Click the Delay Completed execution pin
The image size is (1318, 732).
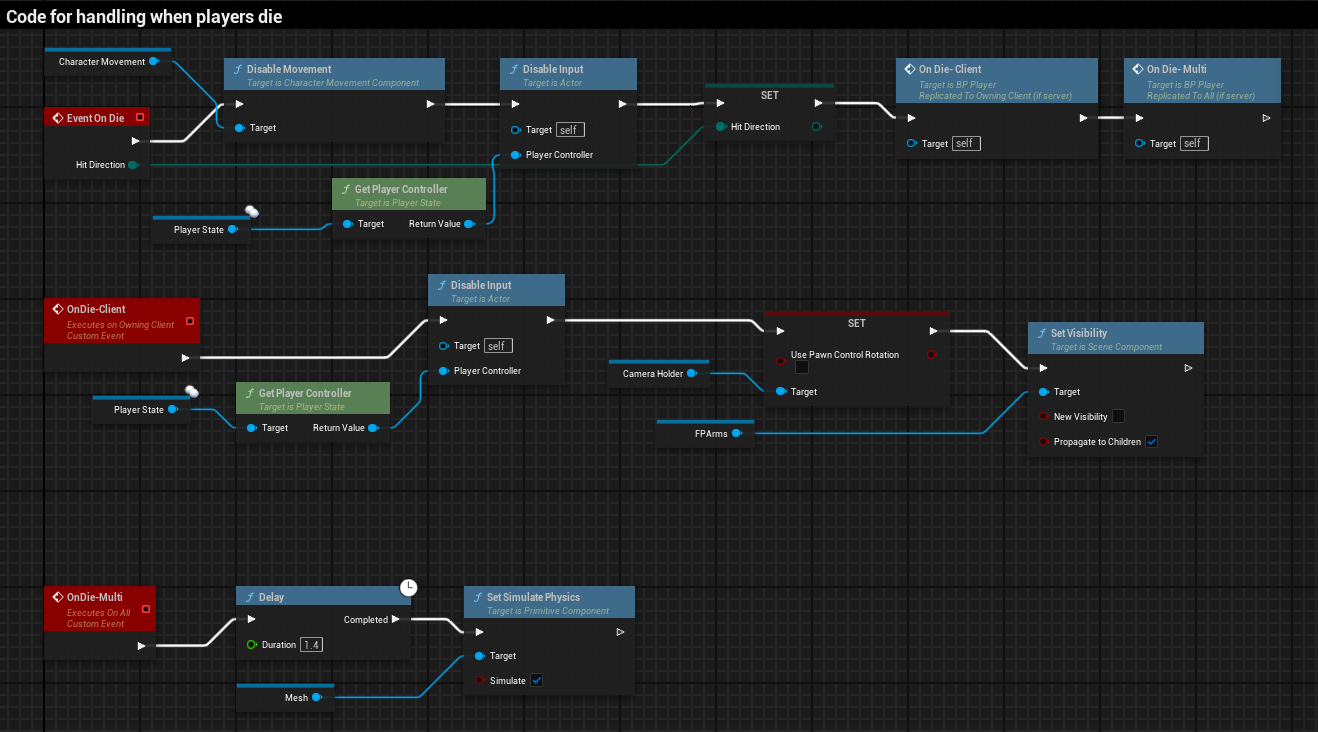[396, 620]
